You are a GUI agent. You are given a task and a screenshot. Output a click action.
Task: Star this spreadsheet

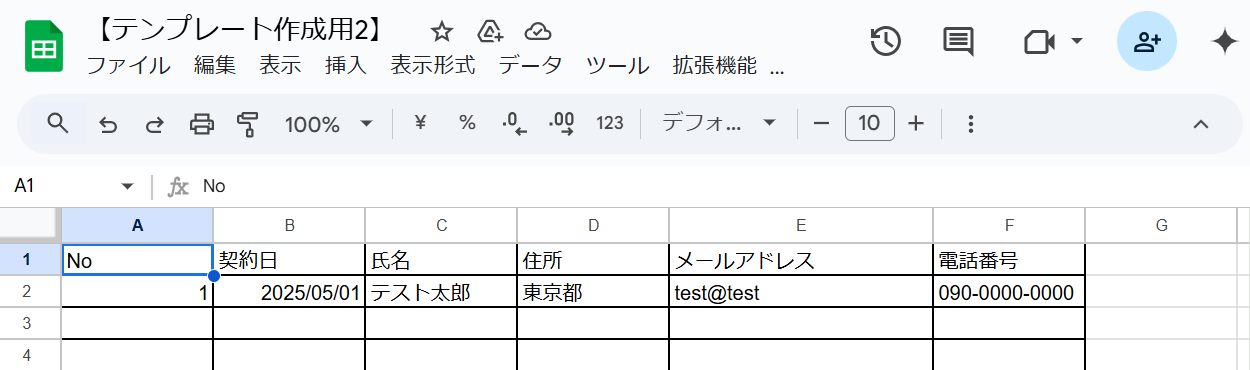(x=441, y=31)
